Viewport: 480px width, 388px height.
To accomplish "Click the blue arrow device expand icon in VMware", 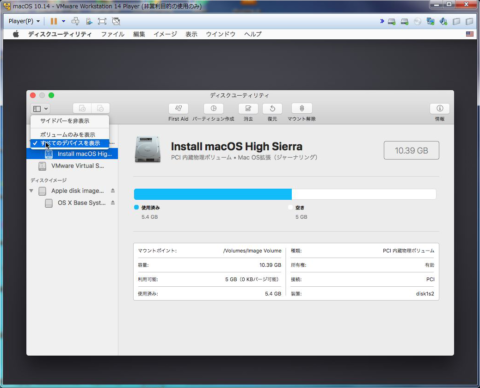I will [382, 21].
